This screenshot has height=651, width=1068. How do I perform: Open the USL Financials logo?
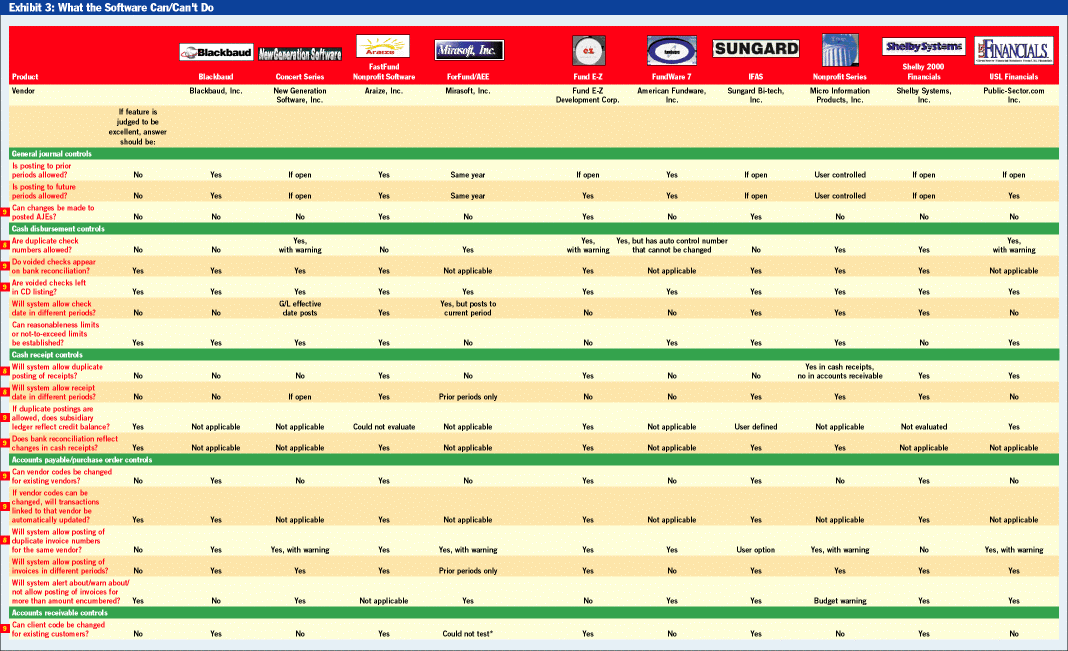pos(1013,49)
